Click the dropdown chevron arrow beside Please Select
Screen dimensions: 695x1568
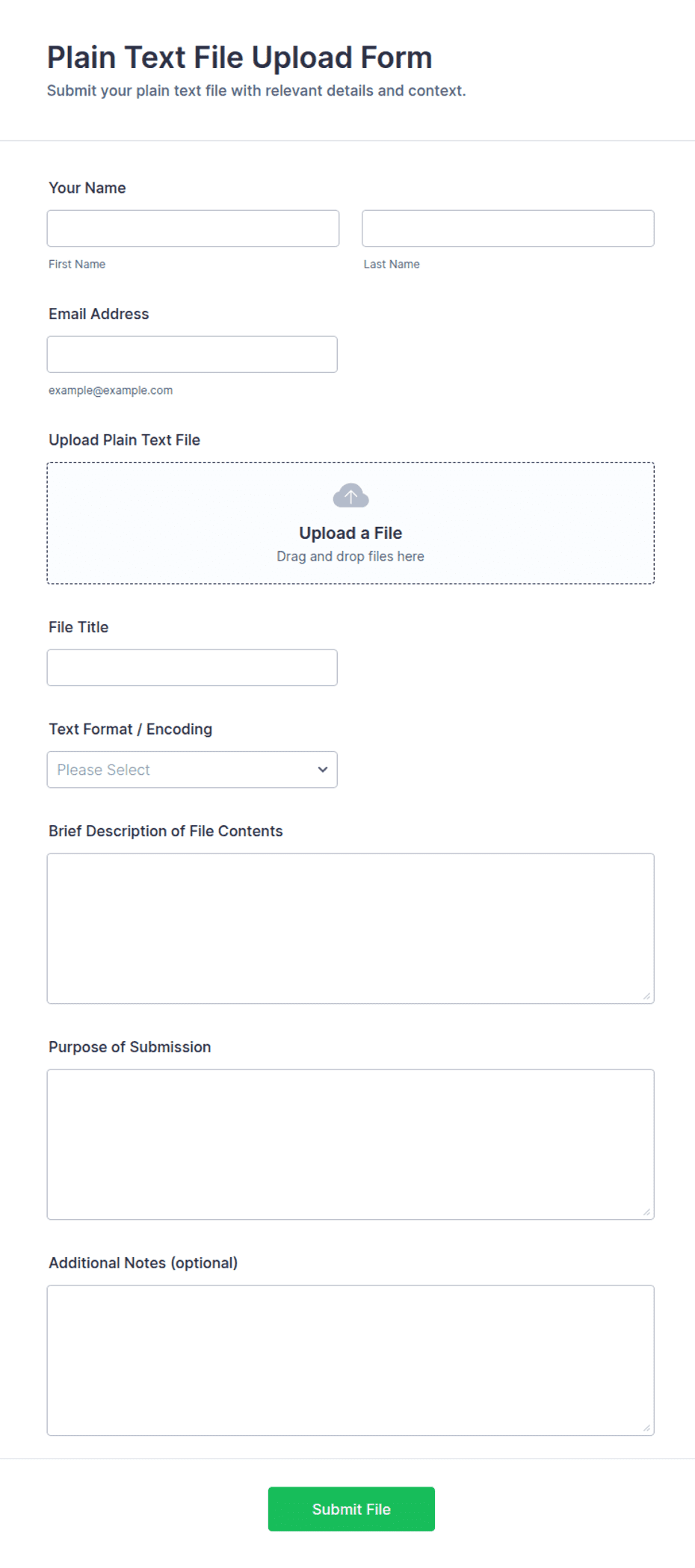[x=323, y=769]
